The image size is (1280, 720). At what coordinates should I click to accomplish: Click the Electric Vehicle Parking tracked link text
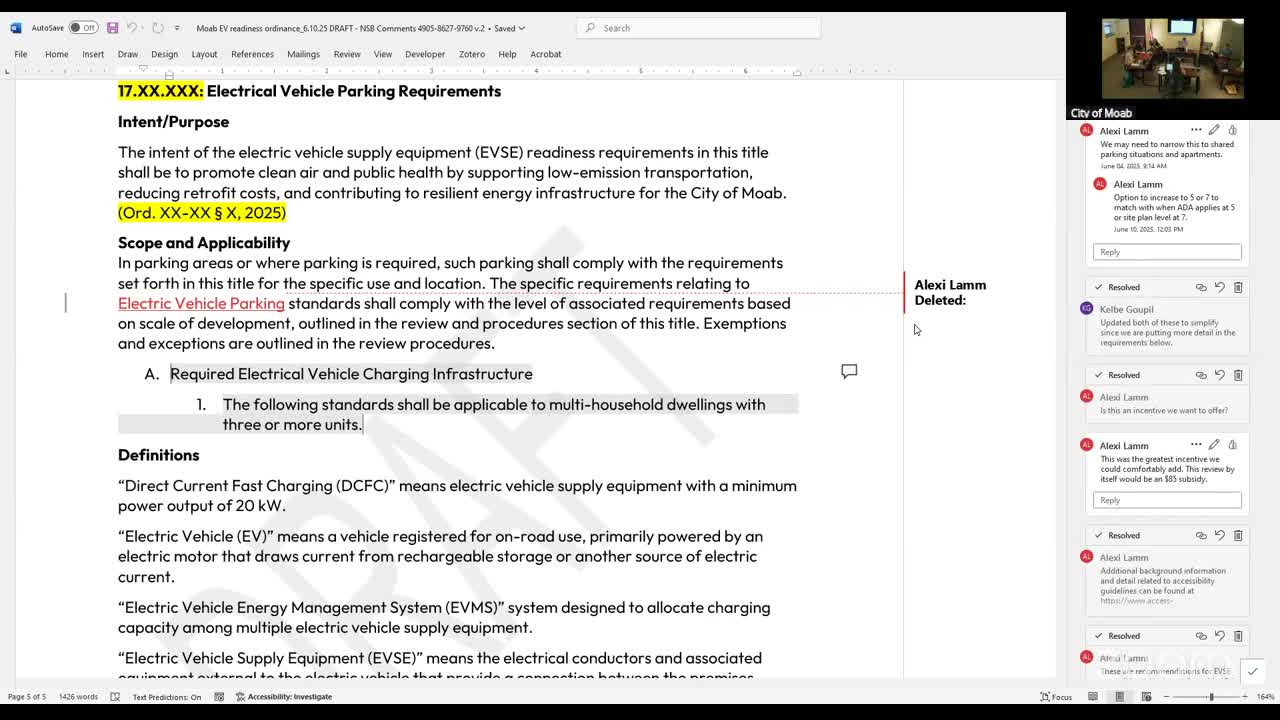[x=201, y=303]
